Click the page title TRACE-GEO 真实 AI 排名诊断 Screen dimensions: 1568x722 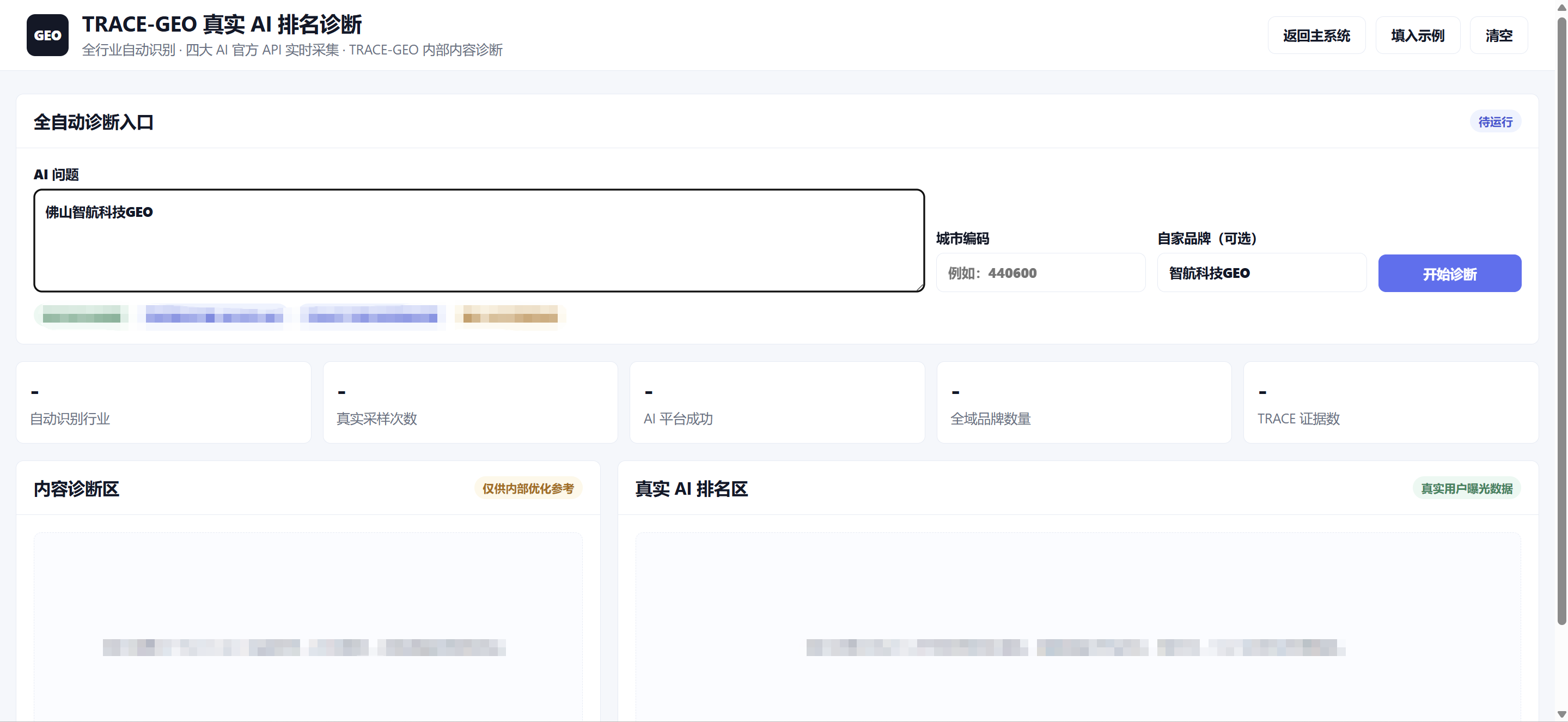coord(222,25)
